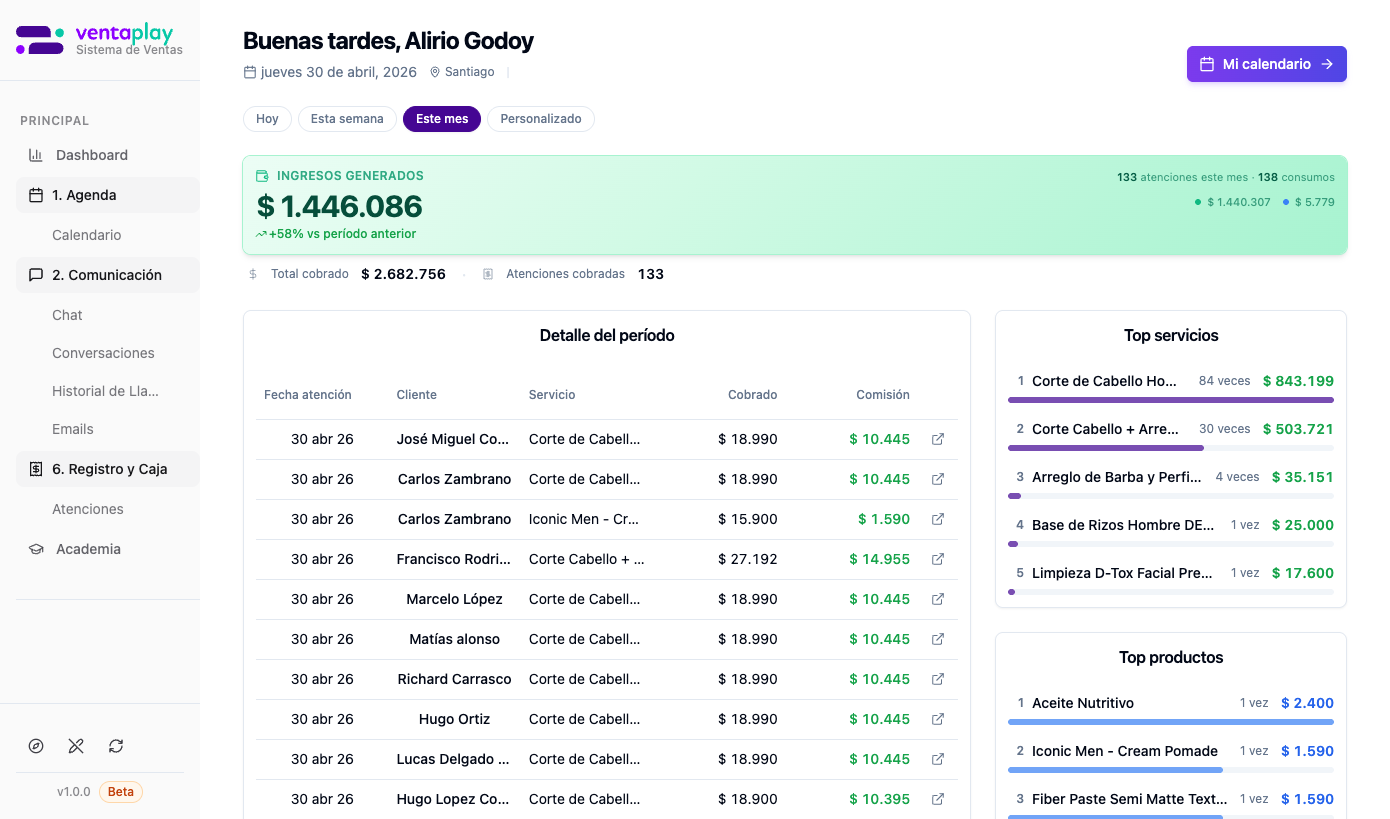Collapse the 2. Comunicación section
Viewport: 1390px width, 819px height.
coord(108,275)
